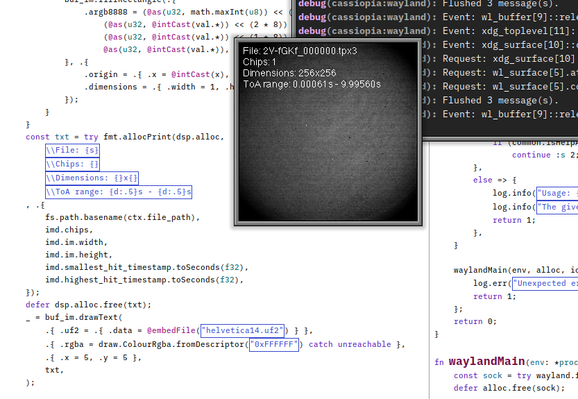Click the "\\File: {s}" string in code
The height and width of the screenshot is (399, 578).
72,150
